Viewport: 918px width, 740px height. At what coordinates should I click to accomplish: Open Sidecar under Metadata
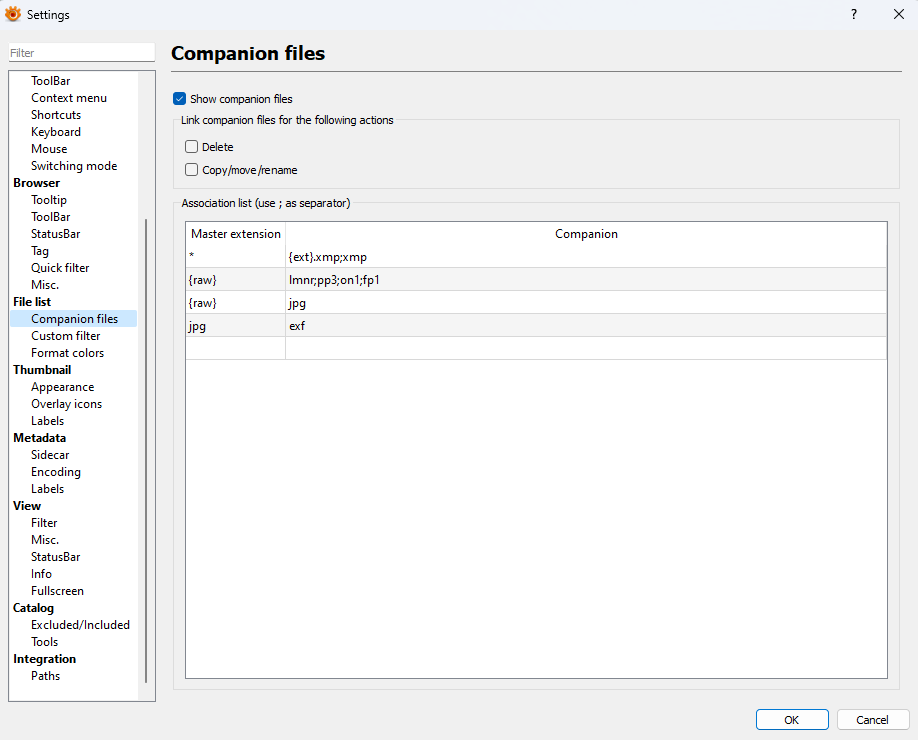(x=50, y=455)
